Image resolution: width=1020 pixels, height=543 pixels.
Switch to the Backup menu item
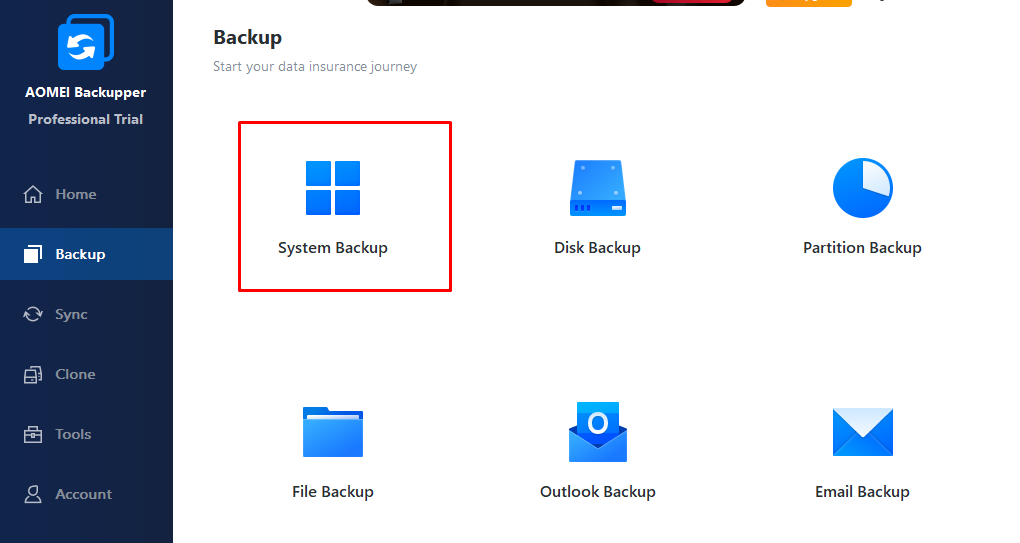coord(87,254)
